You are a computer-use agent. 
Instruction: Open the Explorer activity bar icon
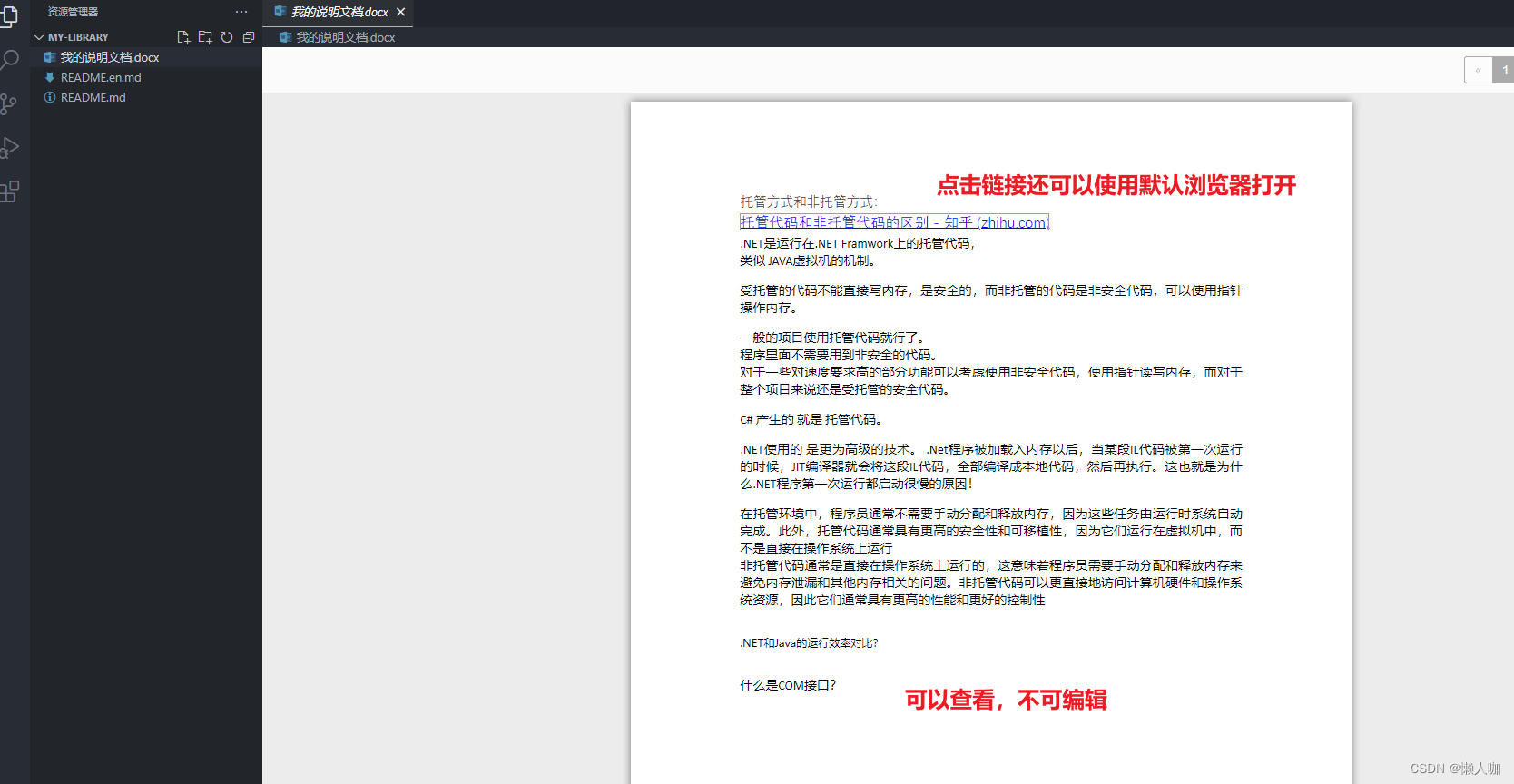[x=9, y=16]
